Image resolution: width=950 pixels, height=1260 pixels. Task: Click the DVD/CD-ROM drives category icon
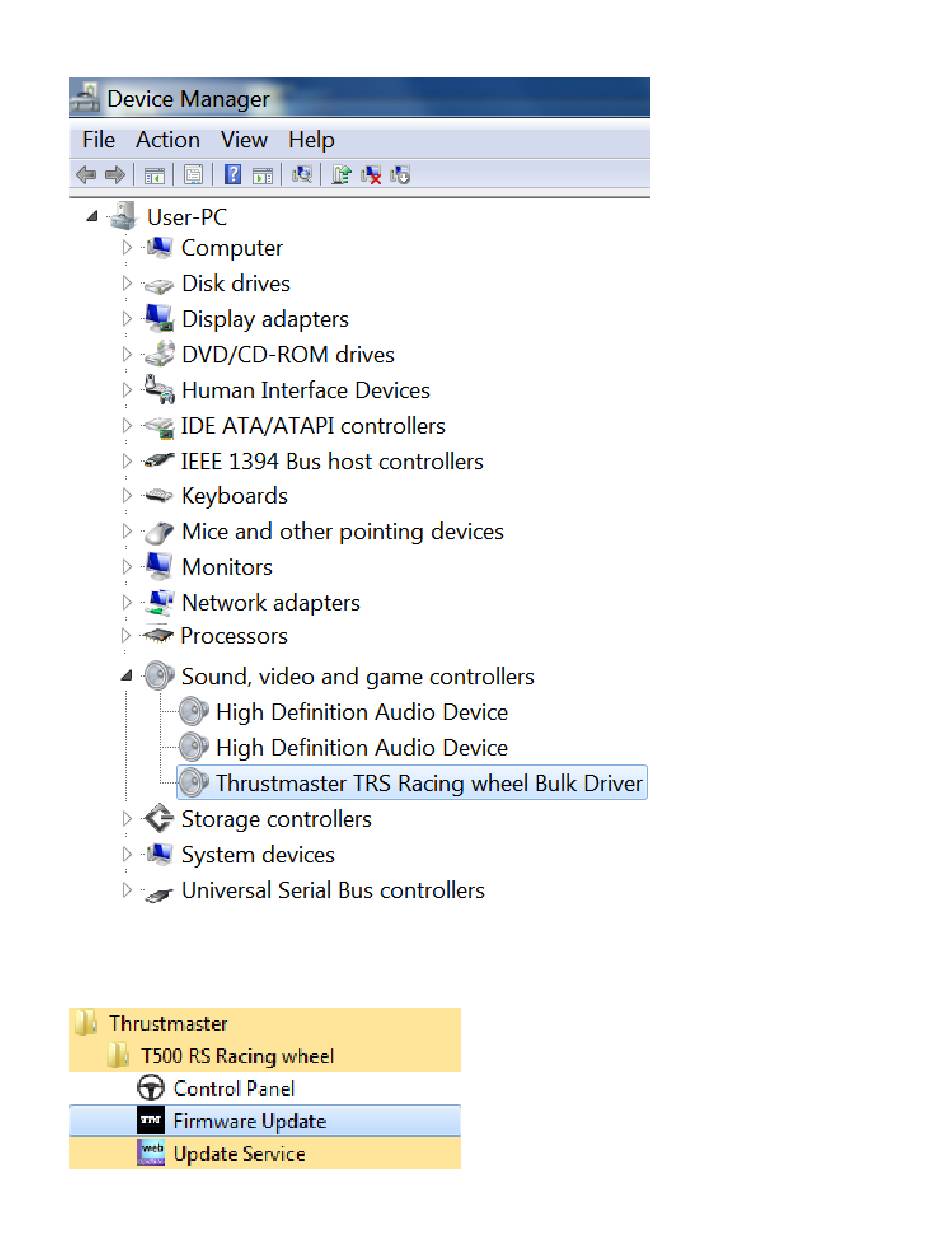coord(159,354)
